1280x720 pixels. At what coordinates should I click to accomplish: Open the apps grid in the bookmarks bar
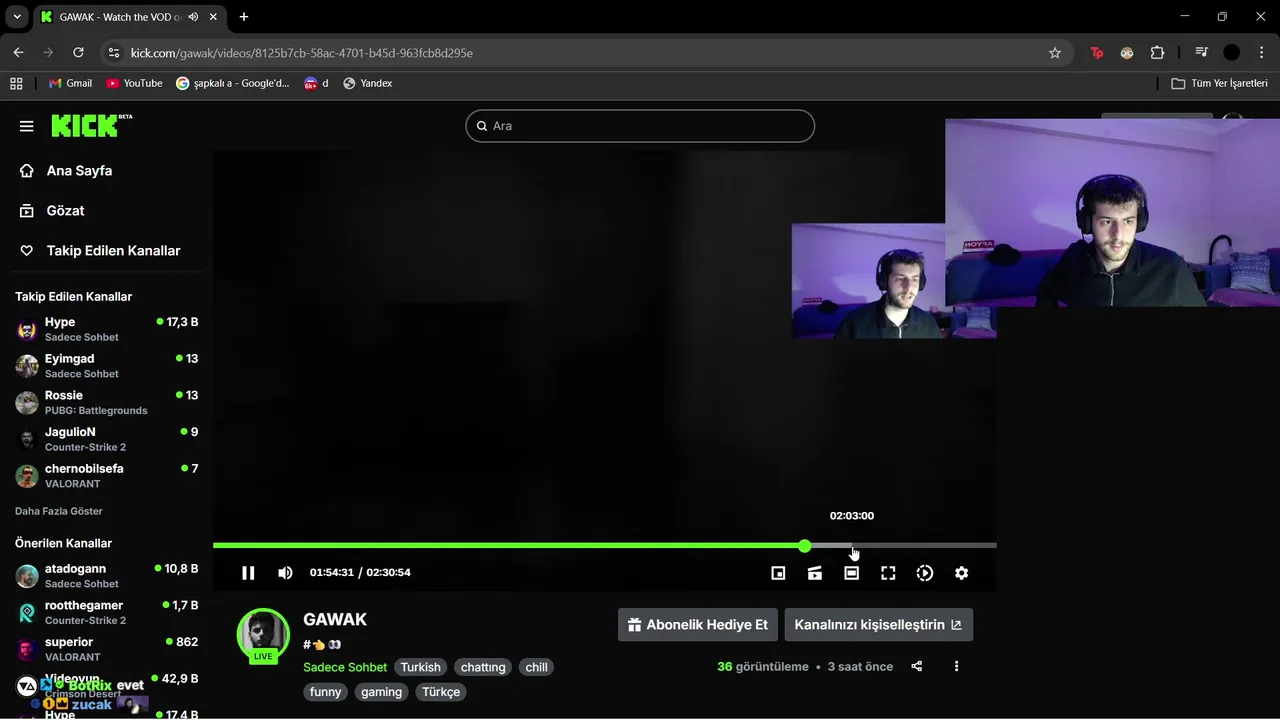tap(16, 83)
